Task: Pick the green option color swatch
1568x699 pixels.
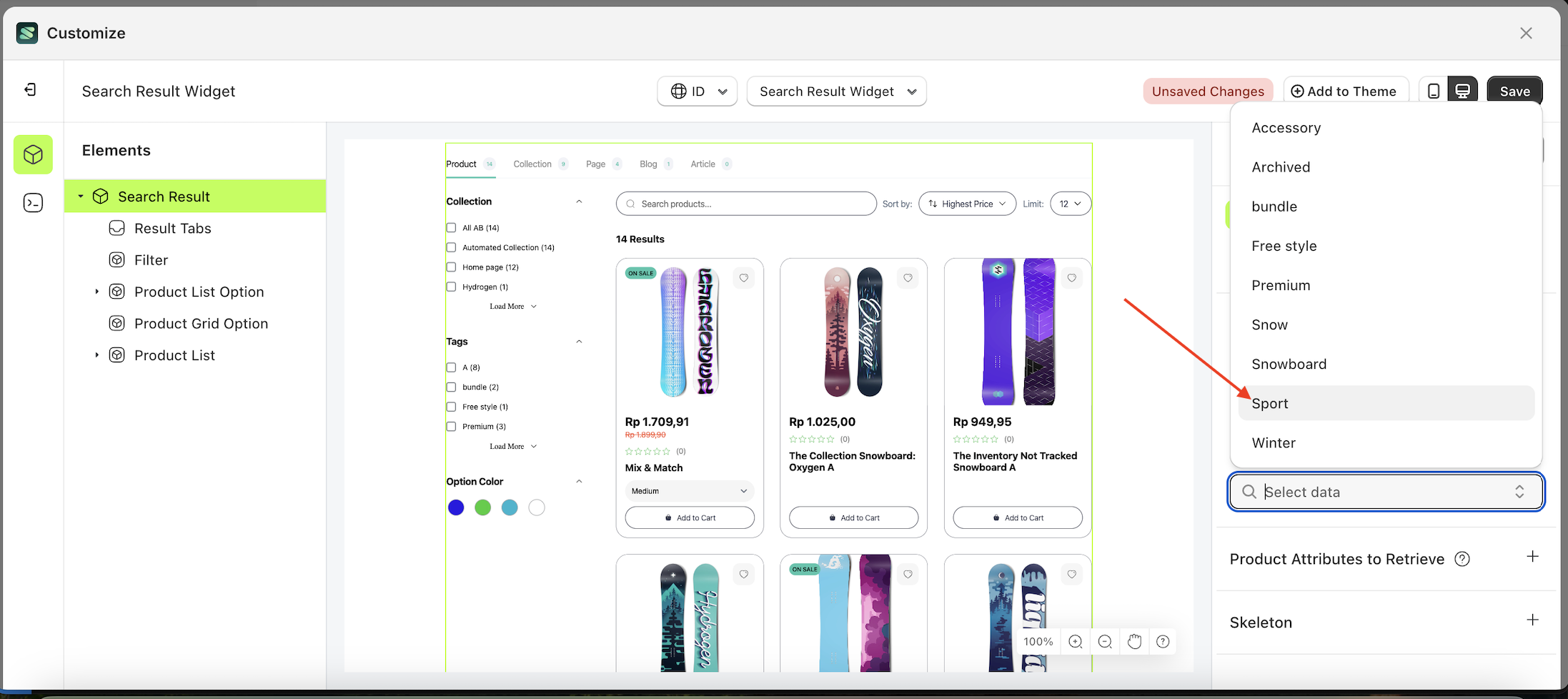Action: (482, 507)
